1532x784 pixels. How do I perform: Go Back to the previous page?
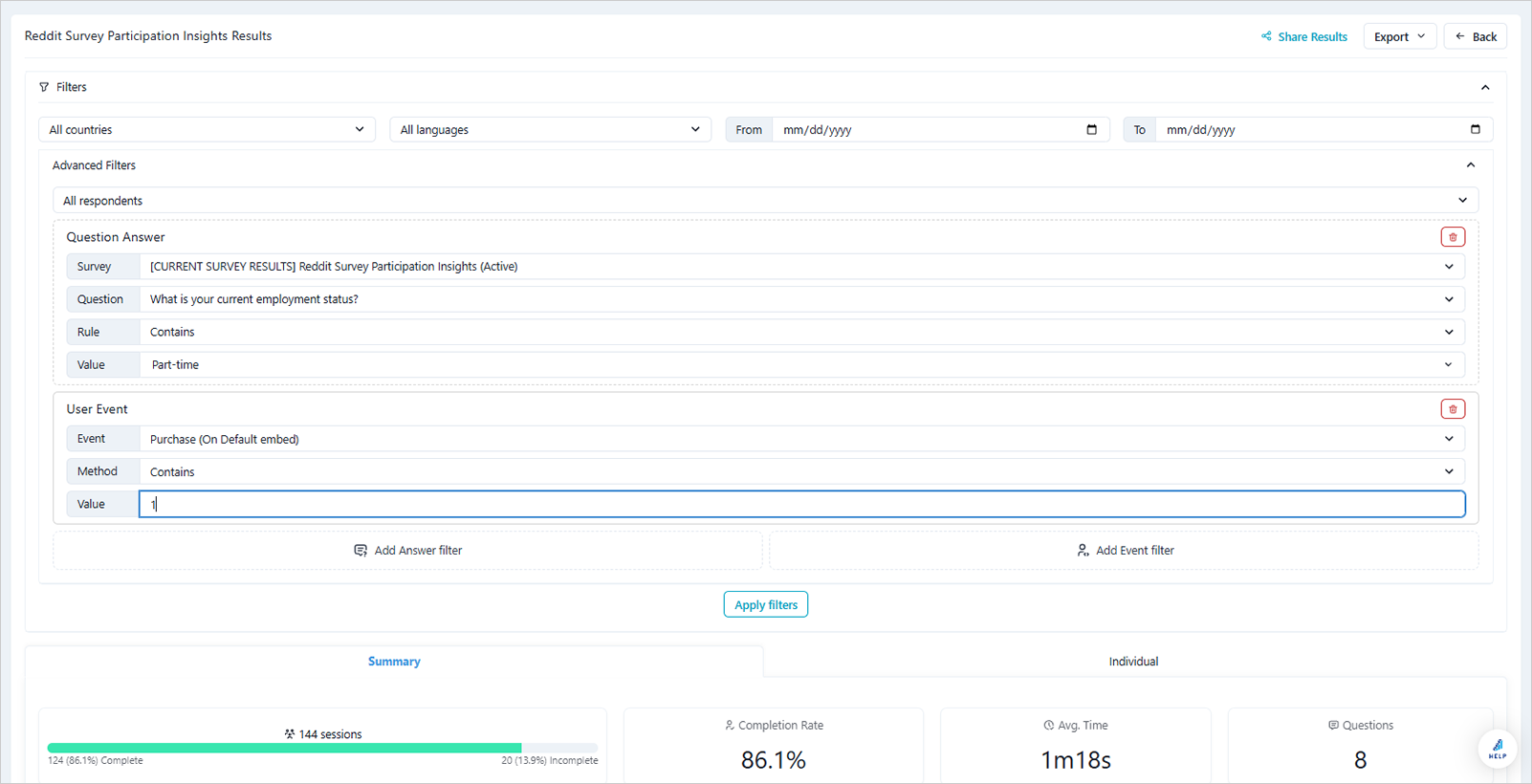[x=1476, y=36]
